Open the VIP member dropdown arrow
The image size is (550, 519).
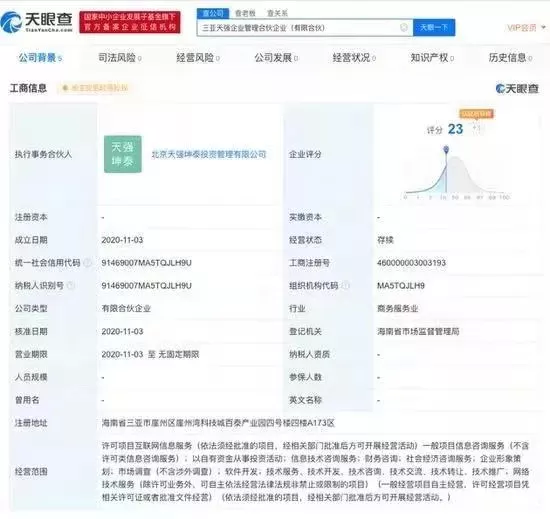544,27
